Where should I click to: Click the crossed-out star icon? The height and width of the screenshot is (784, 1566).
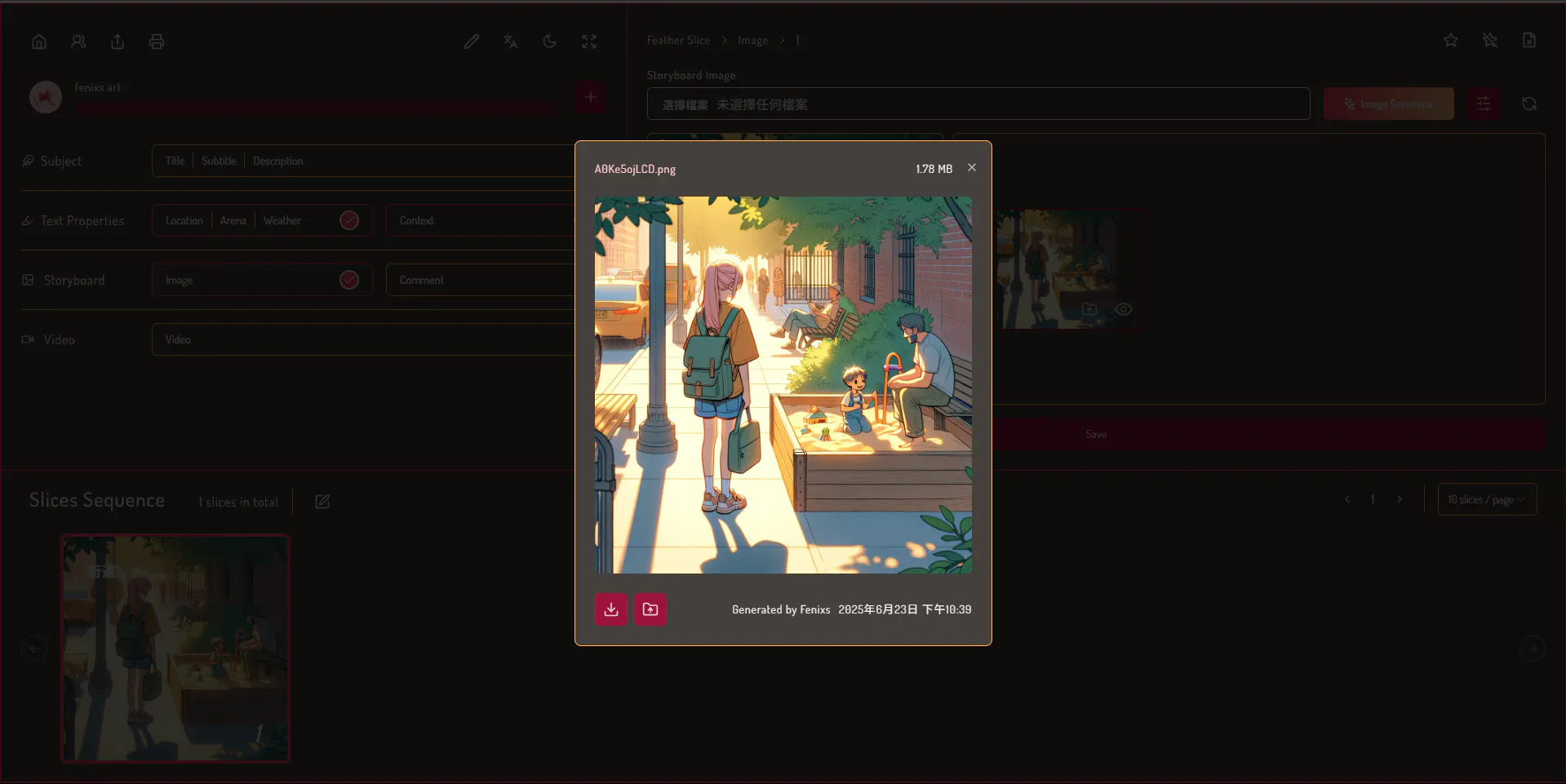[1490, 40]
